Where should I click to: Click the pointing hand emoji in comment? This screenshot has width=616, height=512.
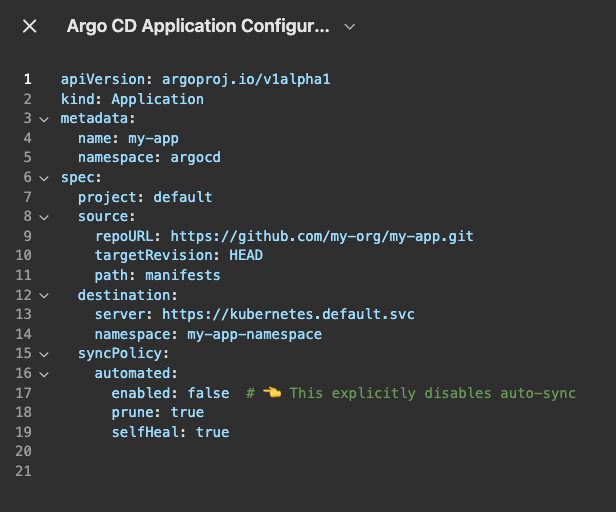272,393
